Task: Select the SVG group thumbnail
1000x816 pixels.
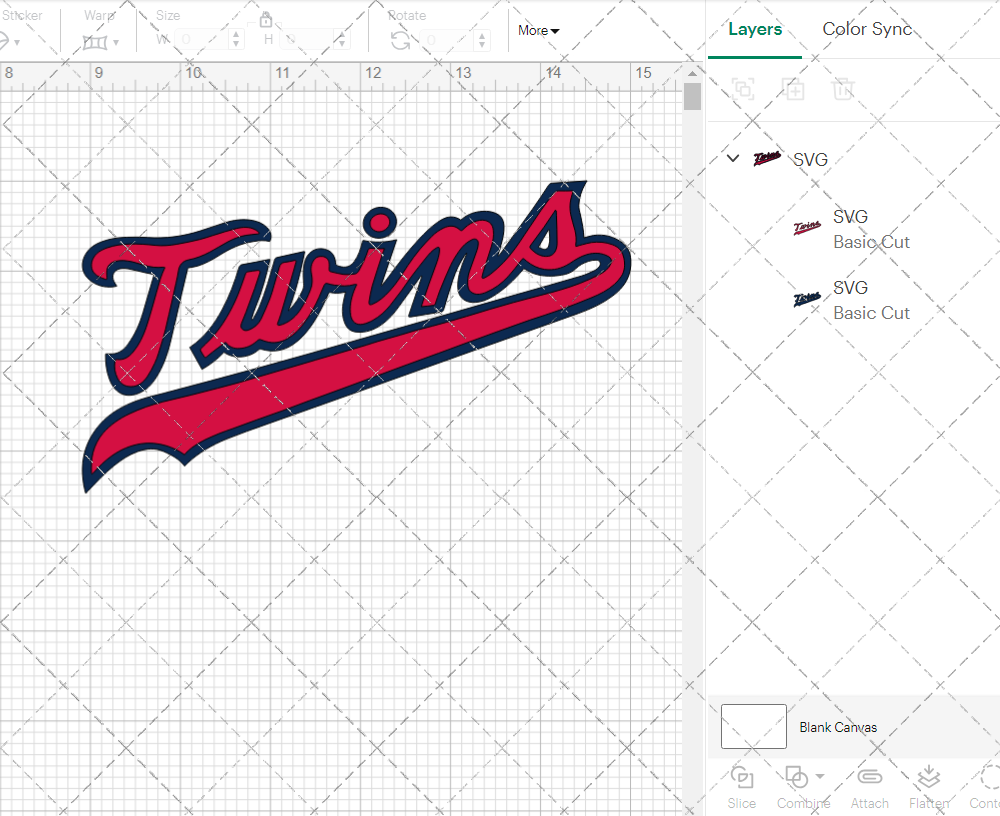Action: pyautogui.click(x=767, y=158)
